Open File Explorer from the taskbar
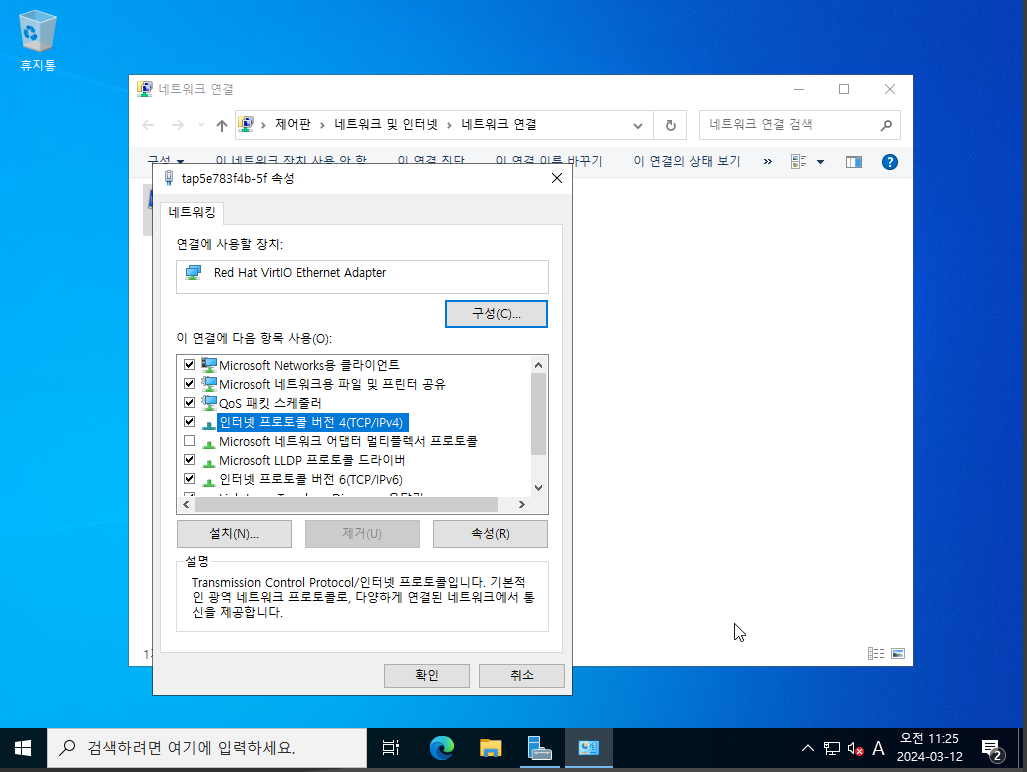 coord(491,748)
